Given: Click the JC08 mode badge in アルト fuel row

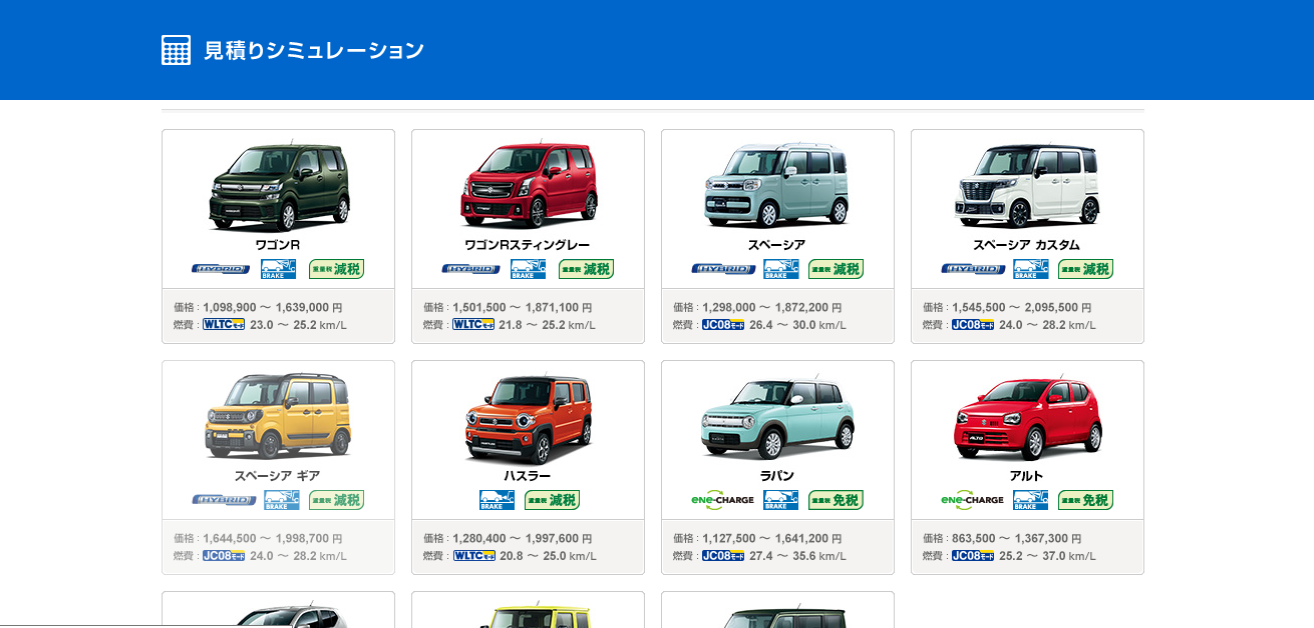Looking at the screenshot, I should (x=973, y=556).
